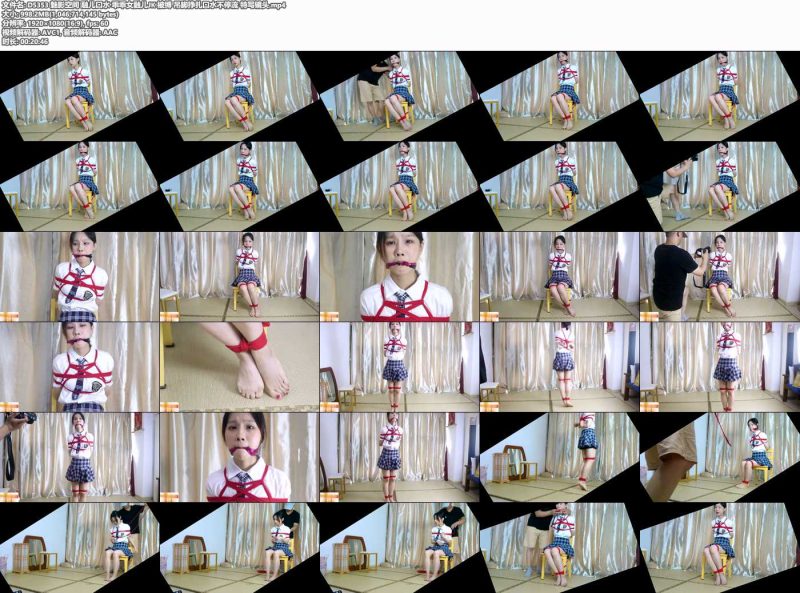
Task: Select the tilted fifth-row thumbnail with red rope
Action: (x=720, y=457)
